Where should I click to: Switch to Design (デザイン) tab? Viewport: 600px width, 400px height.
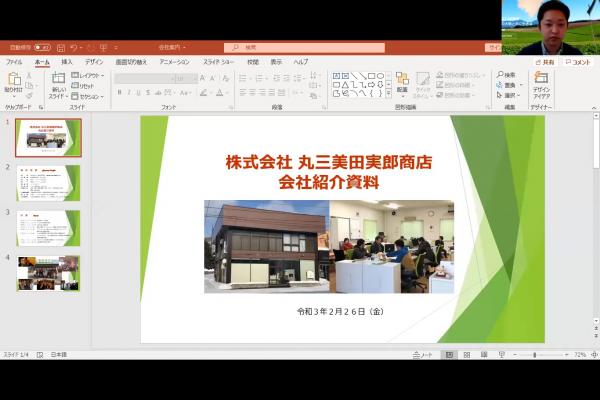click(94, 62)
